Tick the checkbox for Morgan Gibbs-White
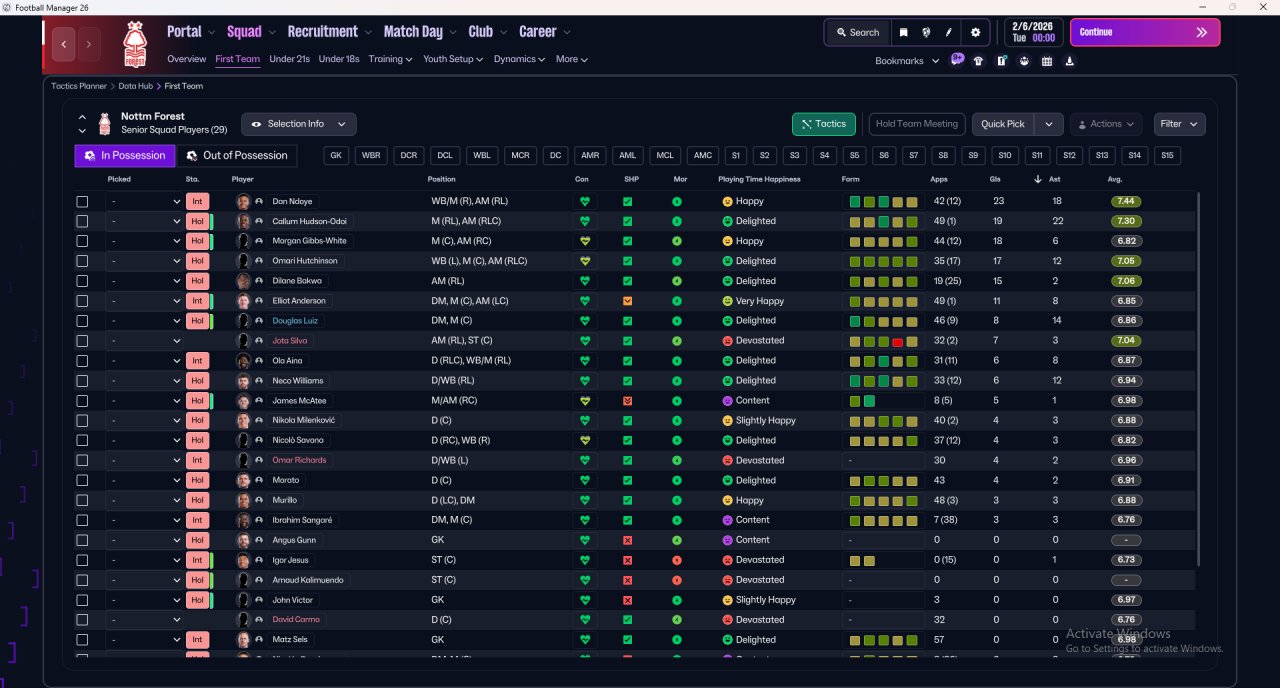Viewport: 1280px width, 688px height. tap(82, 241)
